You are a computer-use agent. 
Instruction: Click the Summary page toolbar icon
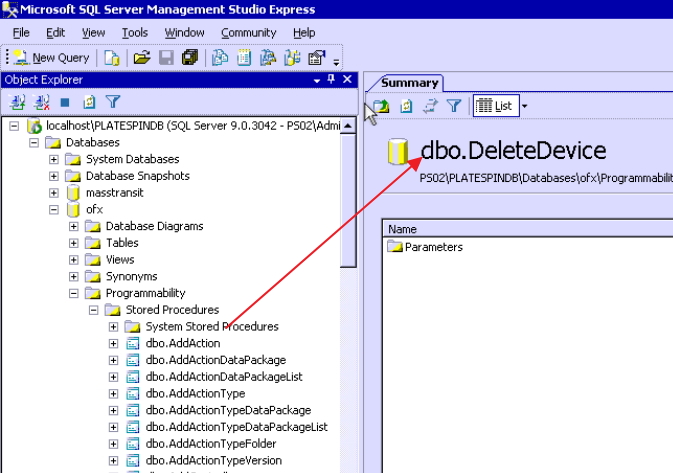pos(244,58)
